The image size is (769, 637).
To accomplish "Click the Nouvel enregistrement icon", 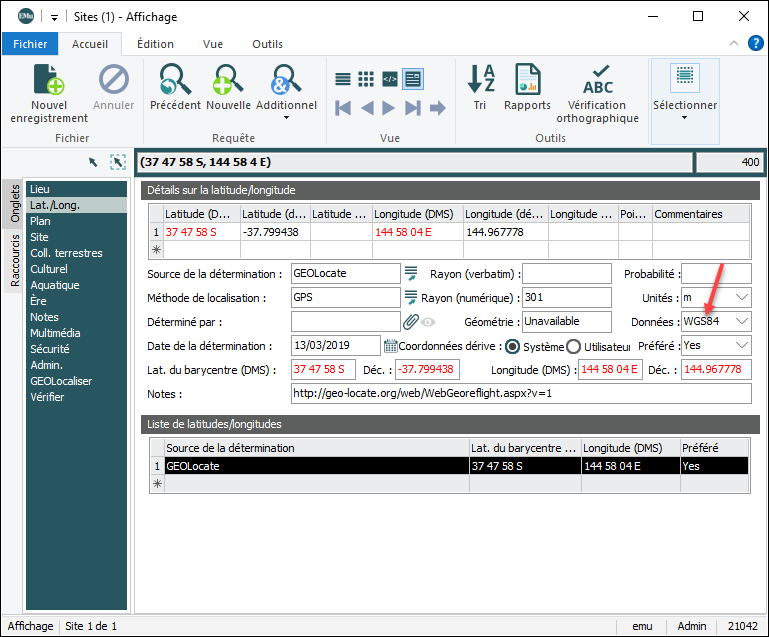I will pyautogui.click(x=49, y=81).
